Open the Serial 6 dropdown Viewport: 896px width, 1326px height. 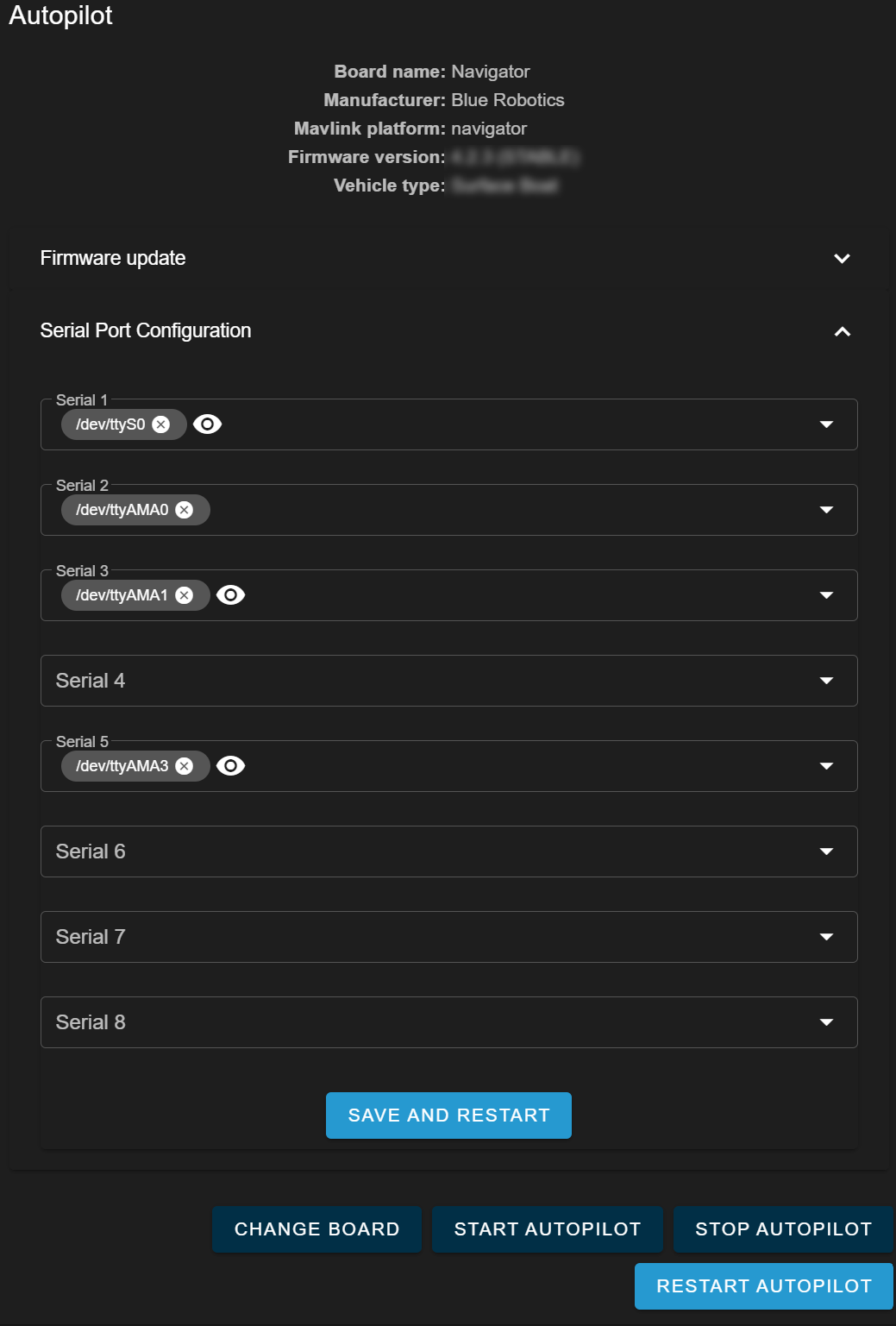pyautogui.click(x=826, y=851)
